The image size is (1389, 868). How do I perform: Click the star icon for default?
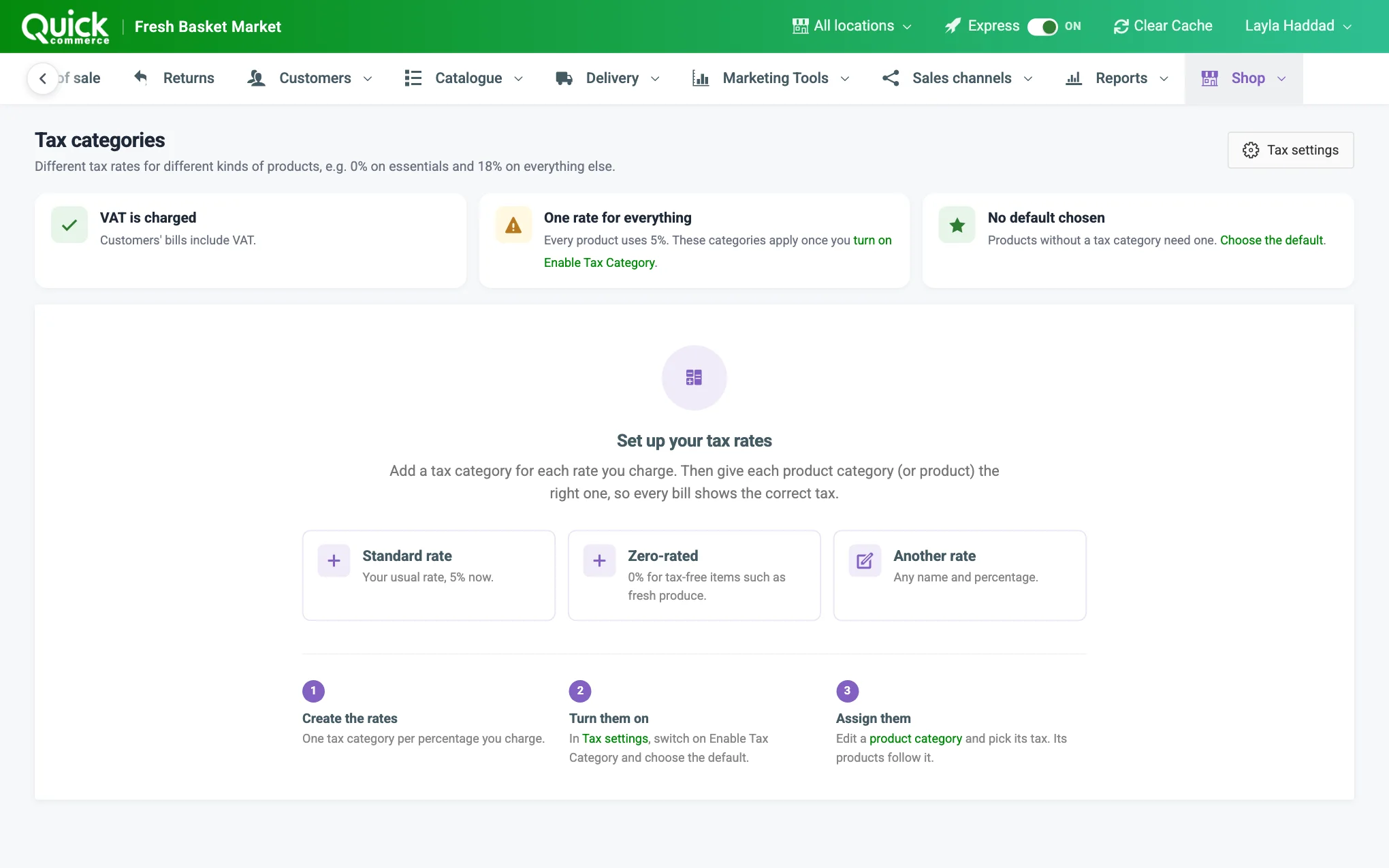[x=957, y=225]
